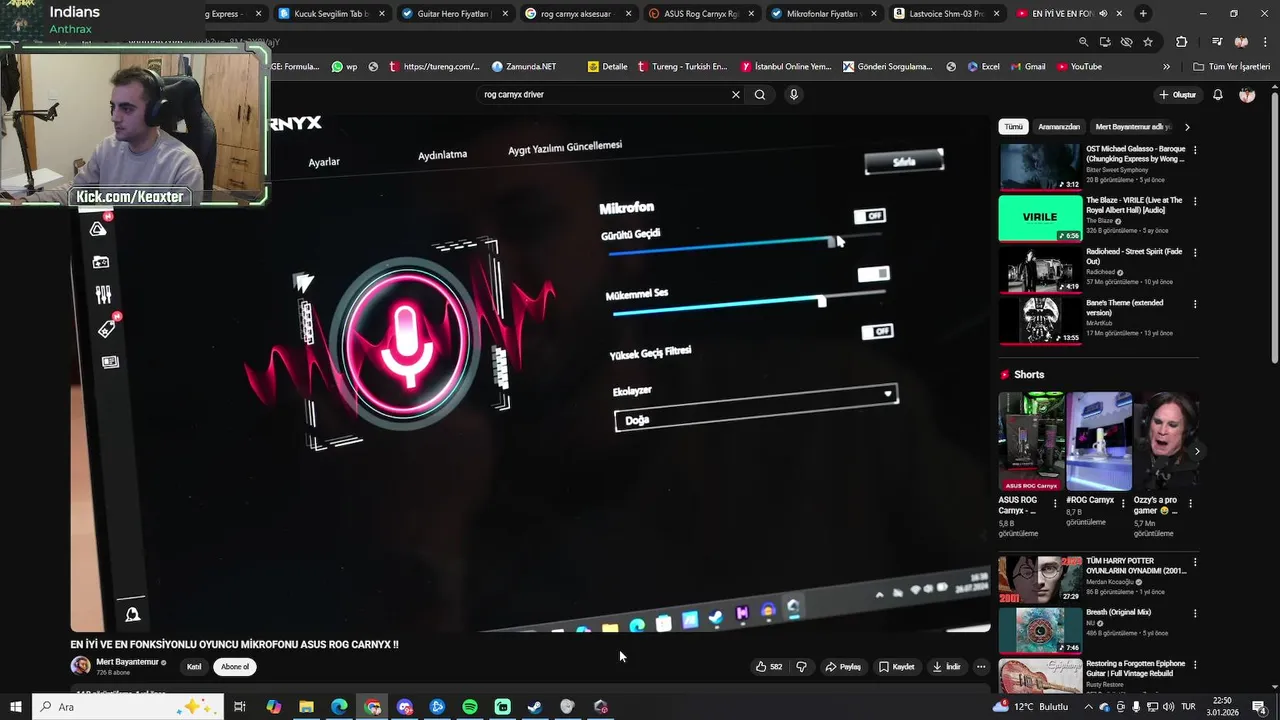The image size is (1280, 720).
Task: Open options for The Blaze VIRILE video
Action: tap(1195, 201)
